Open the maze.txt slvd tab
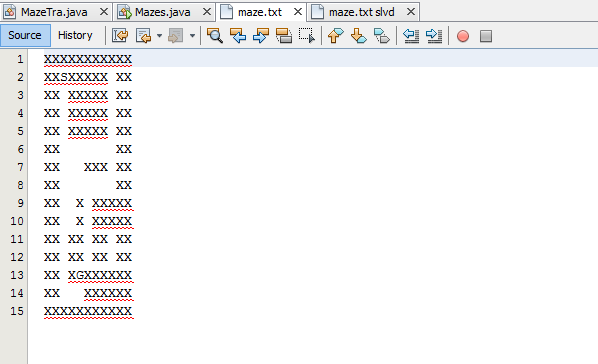The width and height of the screenshot is (598, 364). point(362,12)
